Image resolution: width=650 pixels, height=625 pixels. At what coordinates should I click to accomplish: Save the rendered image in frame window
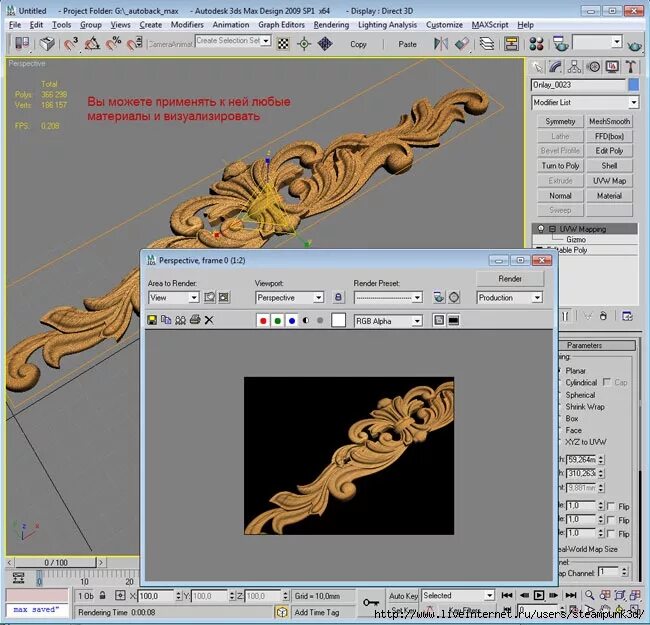click(x=152, y=320)
